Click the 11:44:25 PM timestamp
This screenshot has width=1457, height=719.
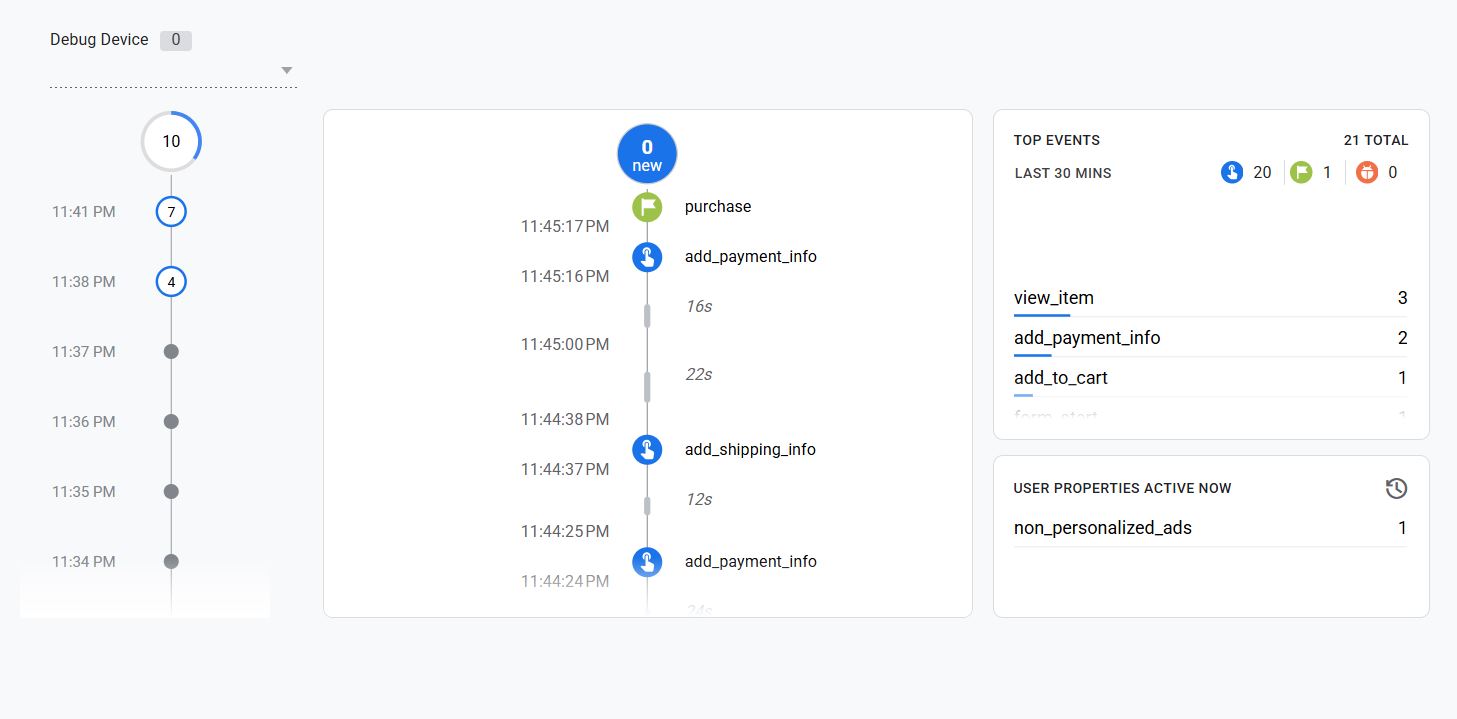565,532
